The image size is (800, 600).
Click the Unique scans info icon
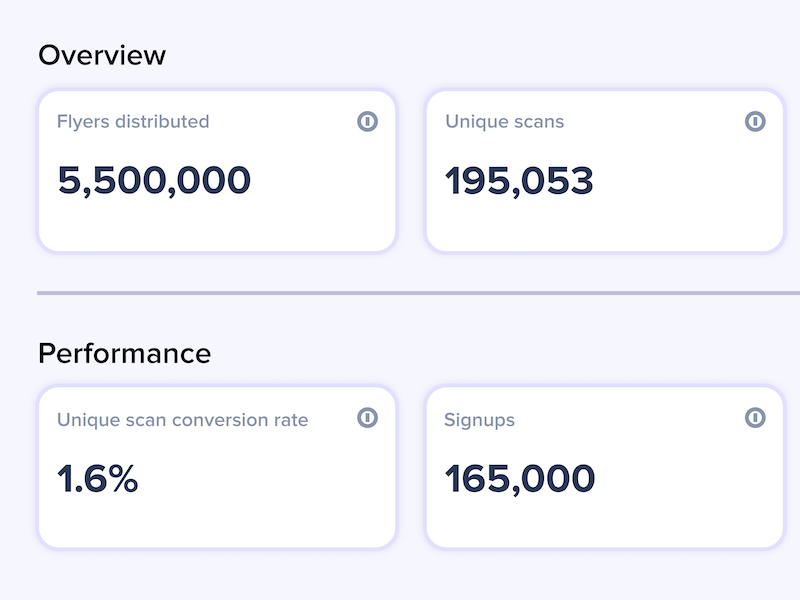coord(755,121)
